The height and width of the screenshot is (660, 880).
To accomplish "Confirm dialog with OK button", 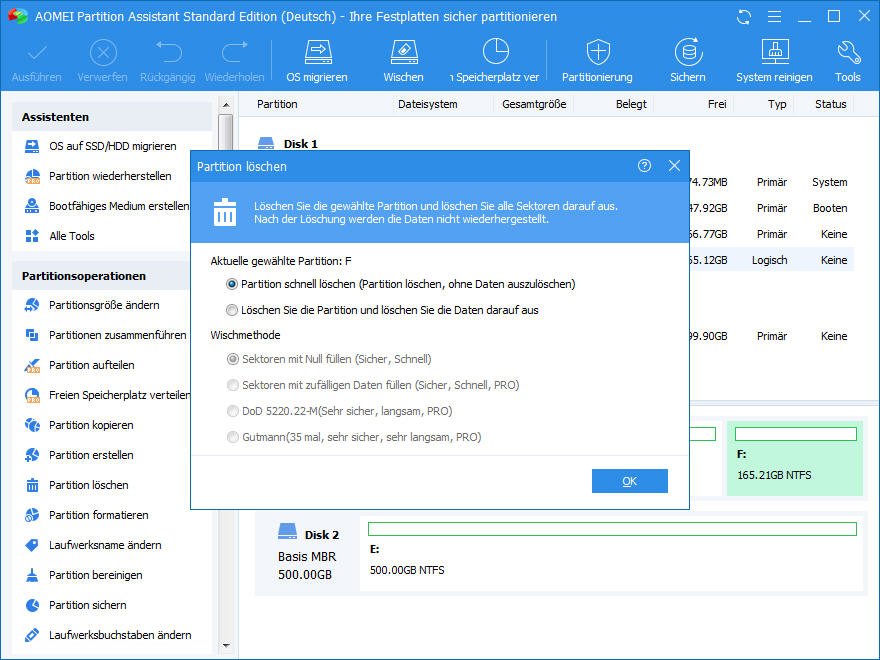I will (x=630, y=481).
